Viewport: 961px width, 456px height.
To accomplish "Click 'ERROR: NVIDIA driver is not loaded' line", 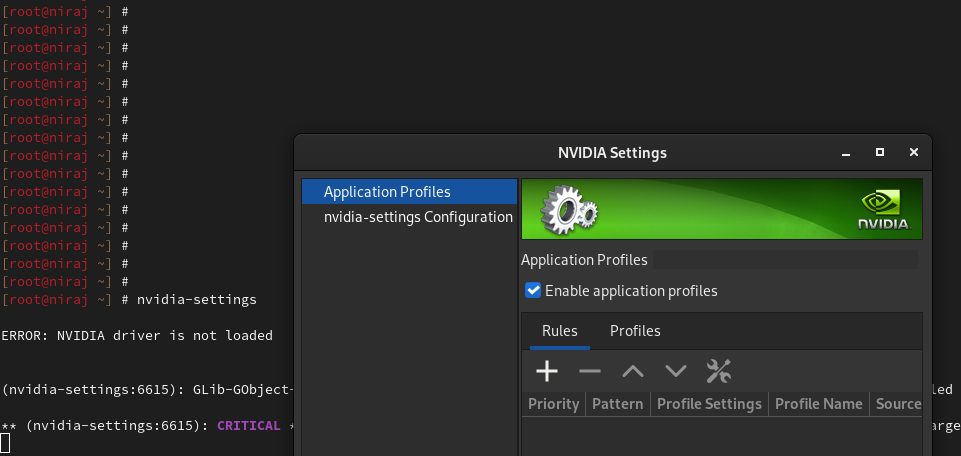I will pos(137,335).
